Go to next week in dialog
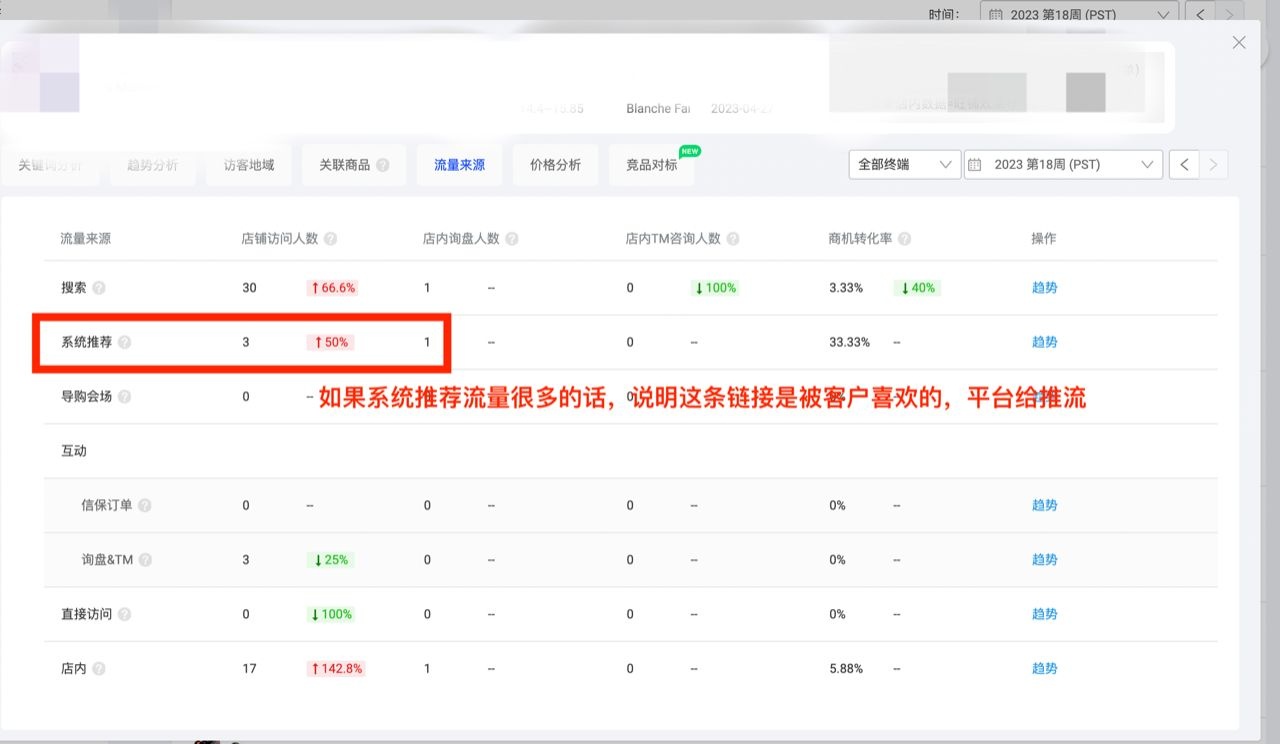The width and height of the screenshot is (1280, 744). click(1214, 165)
